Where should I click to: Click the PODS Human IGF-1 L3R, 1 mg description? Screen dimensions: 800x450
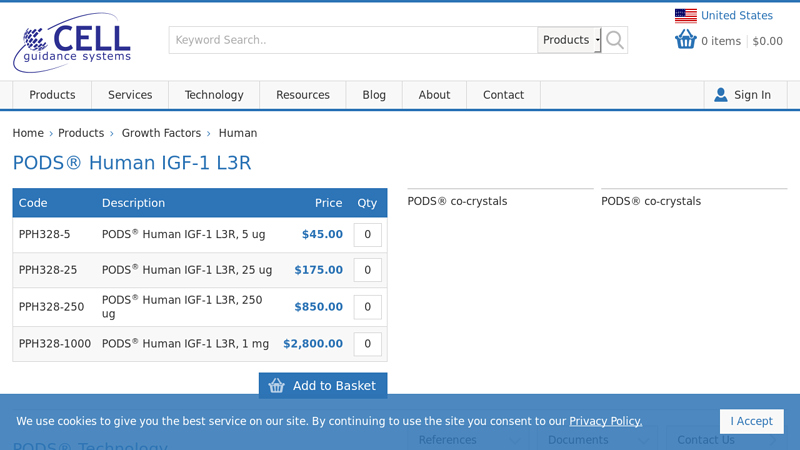click(185, 344)
